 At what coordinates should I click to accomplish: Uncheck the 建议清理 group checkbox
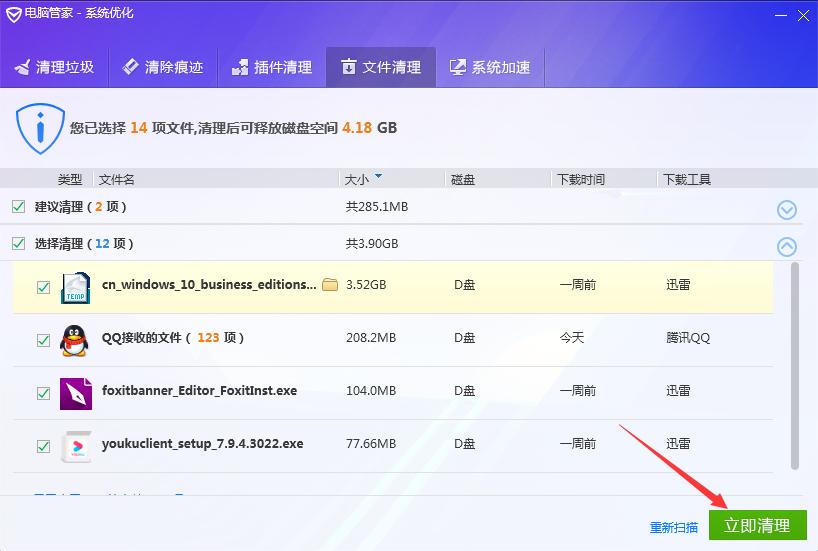(x=18, y=207)
